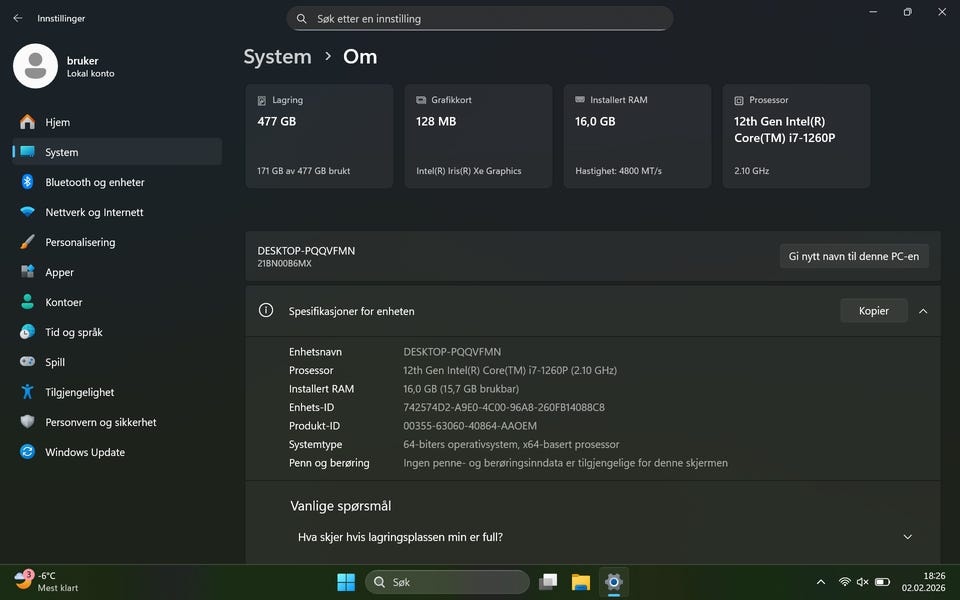Click the Spill gamepad icon
This screenshot has width=960, height=600.
click(x=28, y=362)
